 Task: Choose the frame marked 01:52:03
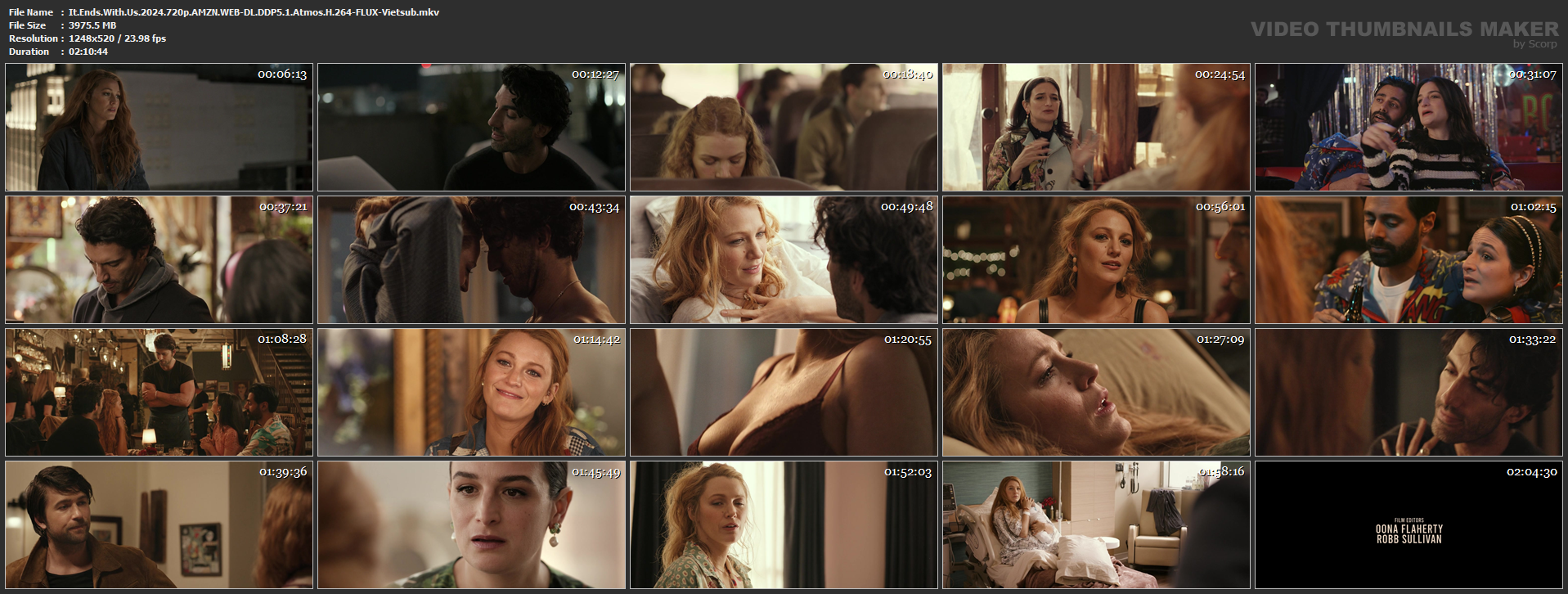coord(784,524)
